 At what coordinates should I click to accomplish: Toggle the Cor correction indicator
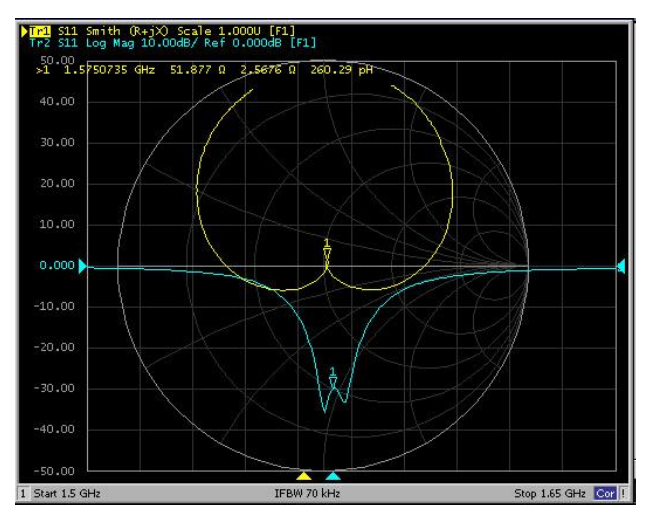click(606, 494)
